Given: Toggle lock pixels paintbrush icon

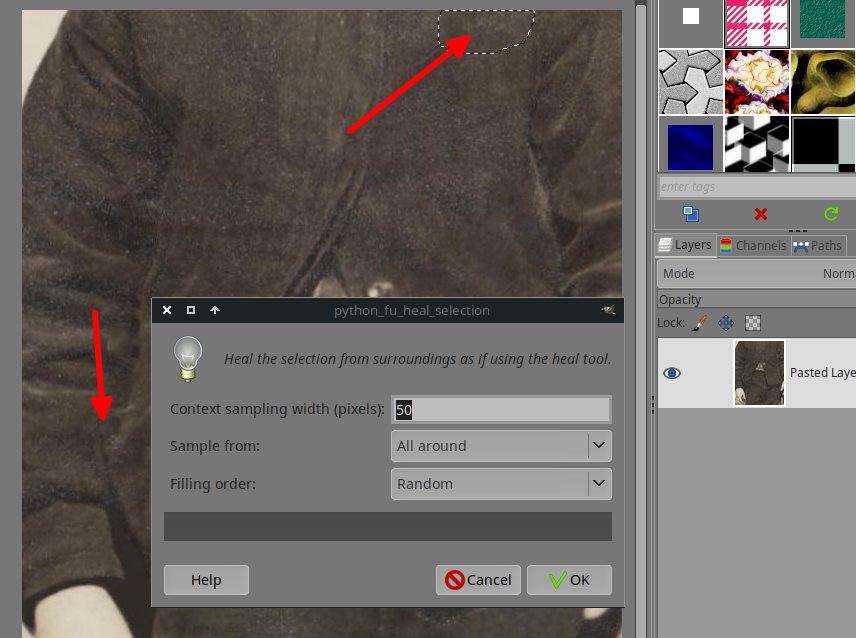Looking at the screenshot, I should coord(699,323).
